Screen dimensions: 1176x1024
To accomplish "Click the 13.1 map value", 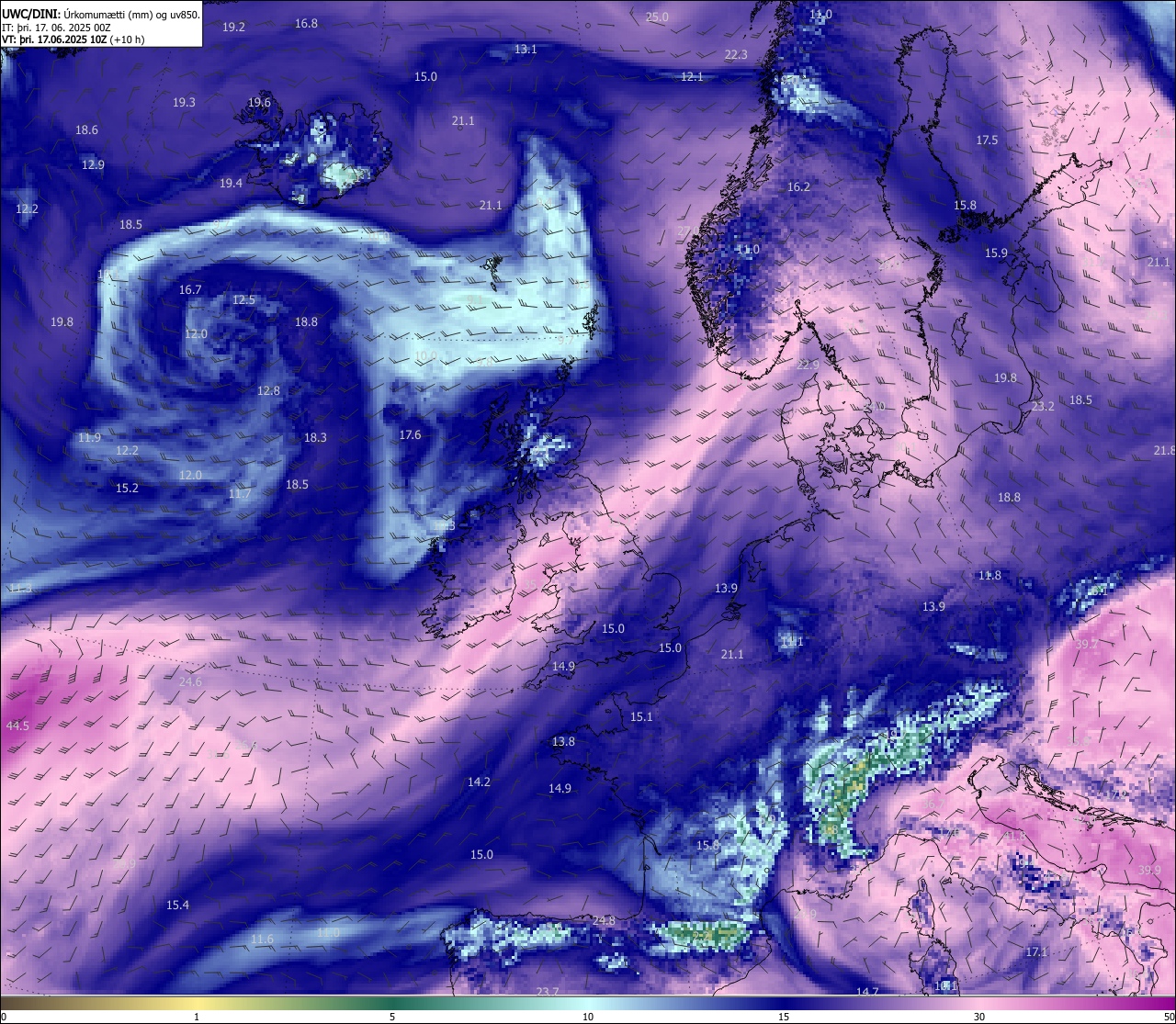I will 526,49.
